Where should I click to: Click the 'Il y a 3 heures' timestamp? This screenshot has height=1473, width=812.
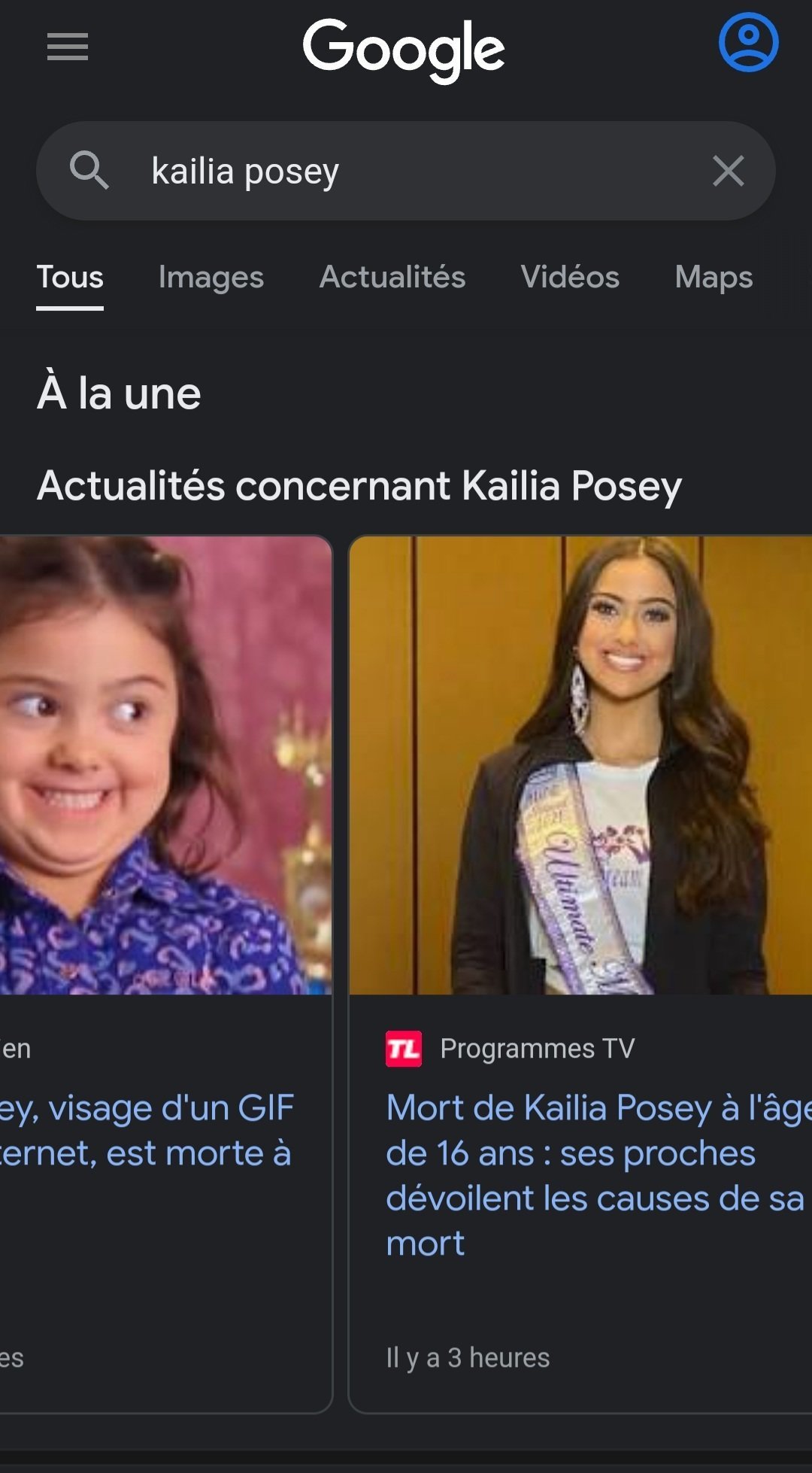click(x=468, y=1358)
